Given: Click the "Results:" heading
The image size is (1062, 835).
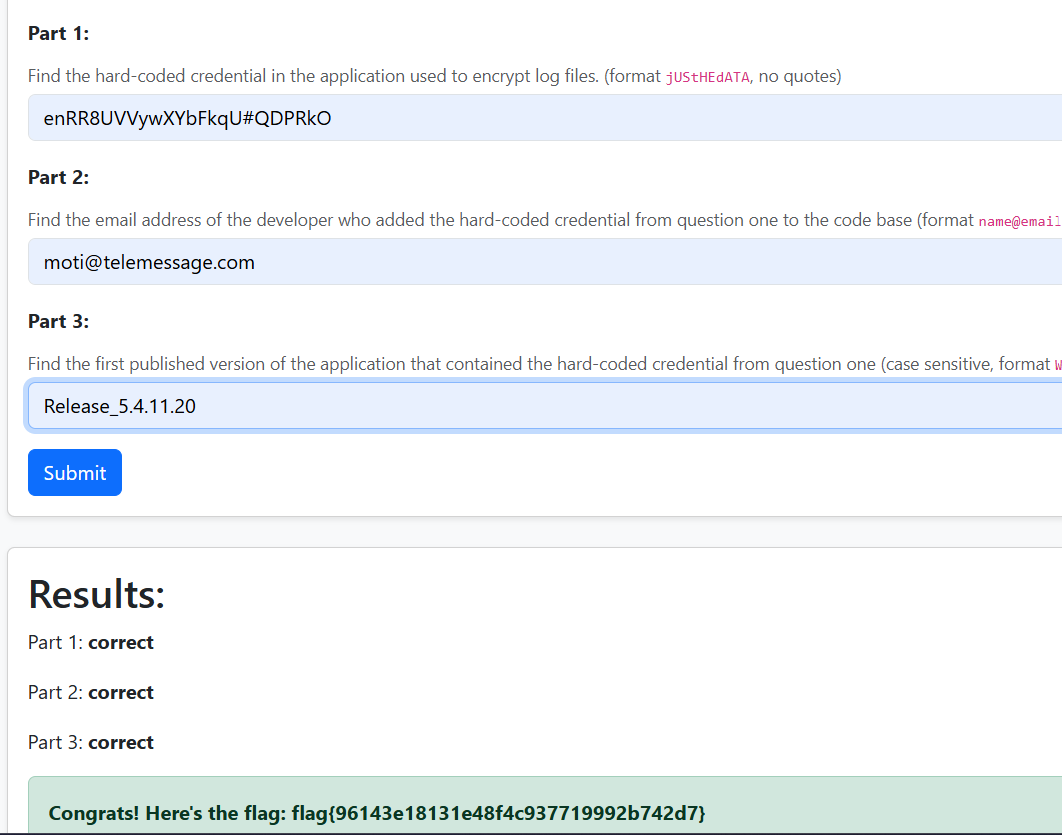Looking at the screenshot, I should click(96, 594).
